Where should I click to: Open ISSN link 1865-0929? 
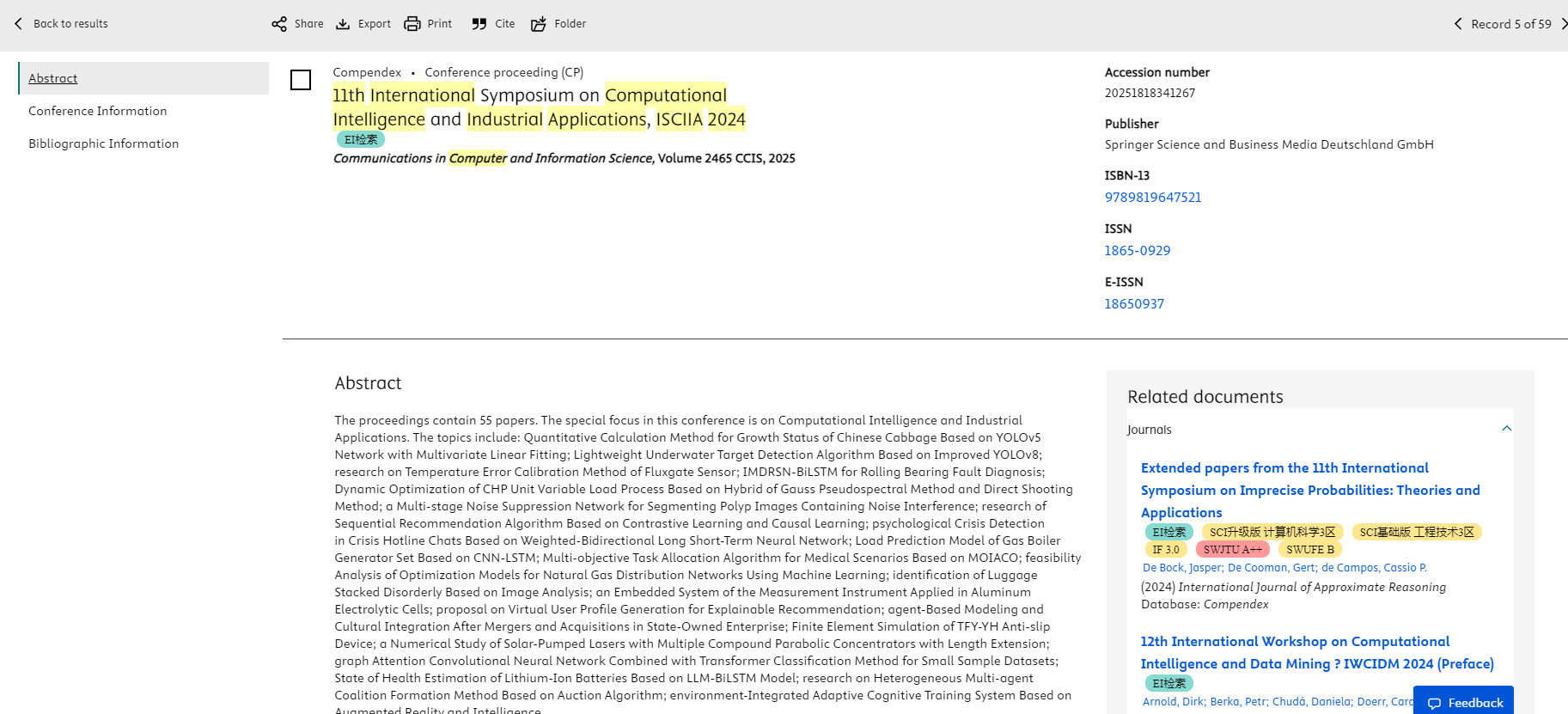[1138, 251]
